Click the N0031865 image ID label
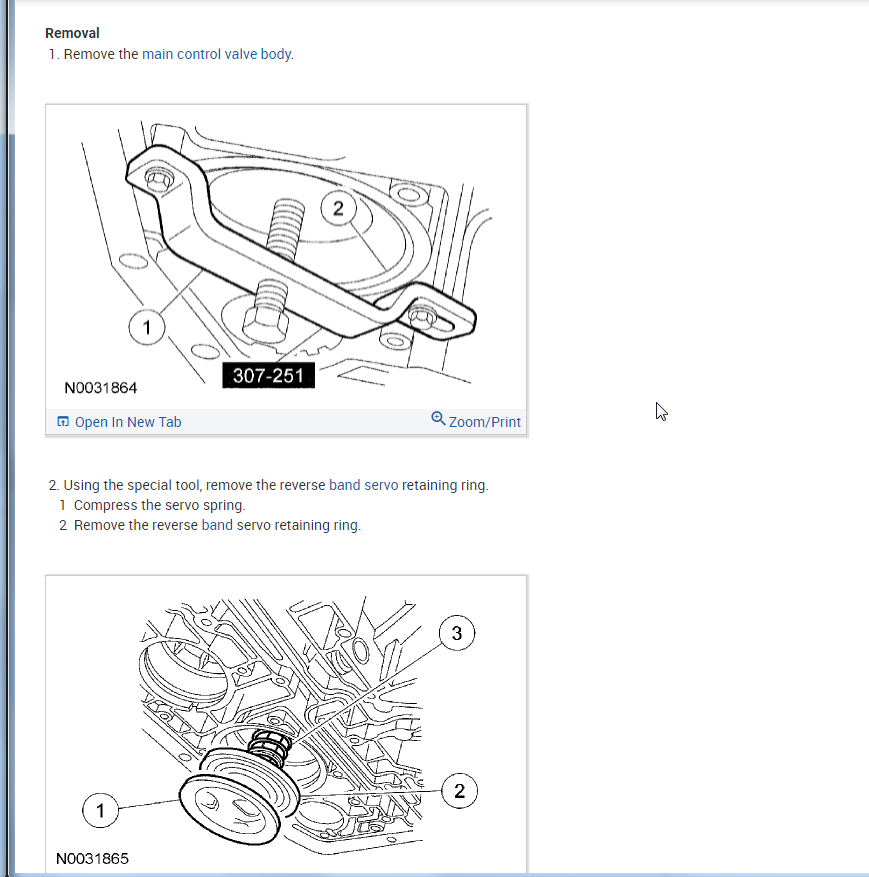 [x=92, y=859]
